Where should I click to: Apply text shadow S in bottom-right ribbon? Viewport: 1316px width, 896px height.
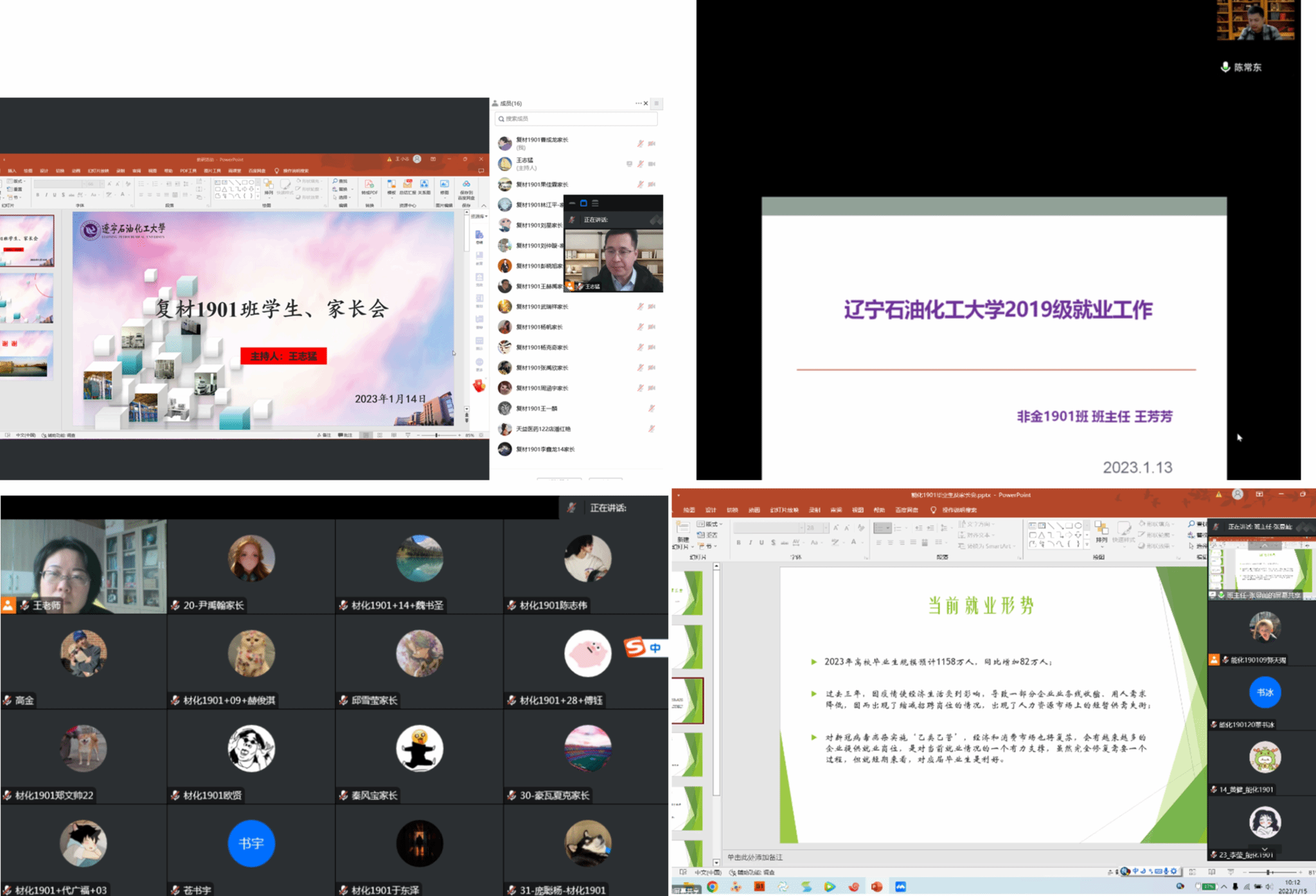(773, 543)
